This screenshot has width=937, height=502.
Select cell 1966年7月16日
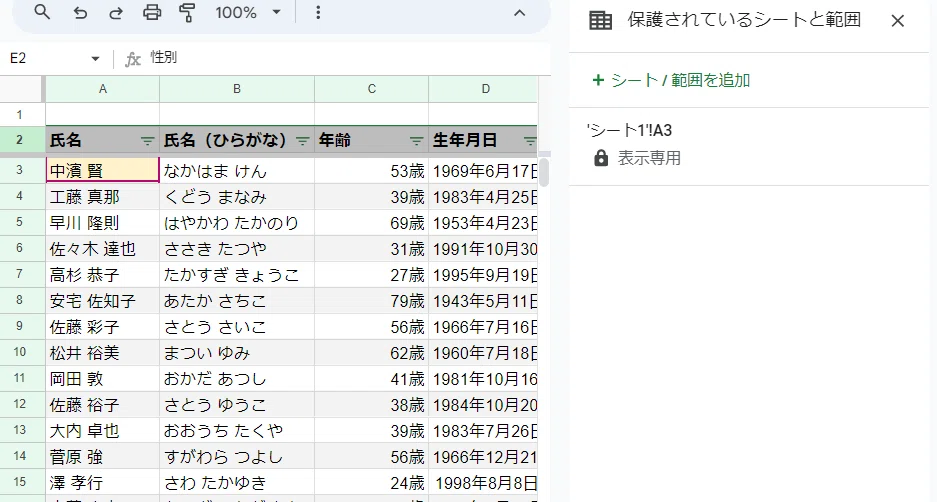pos(483,327)
